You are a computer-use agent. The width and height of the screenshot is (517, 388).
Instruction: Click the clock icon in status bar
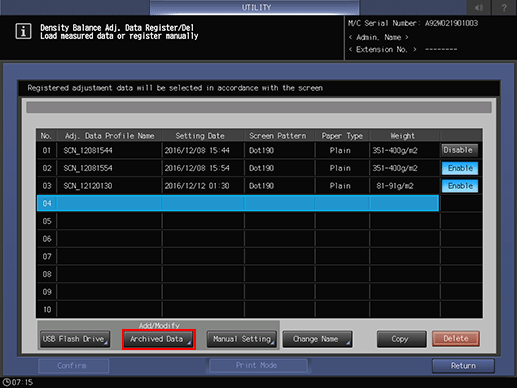(x=6, y=382)
